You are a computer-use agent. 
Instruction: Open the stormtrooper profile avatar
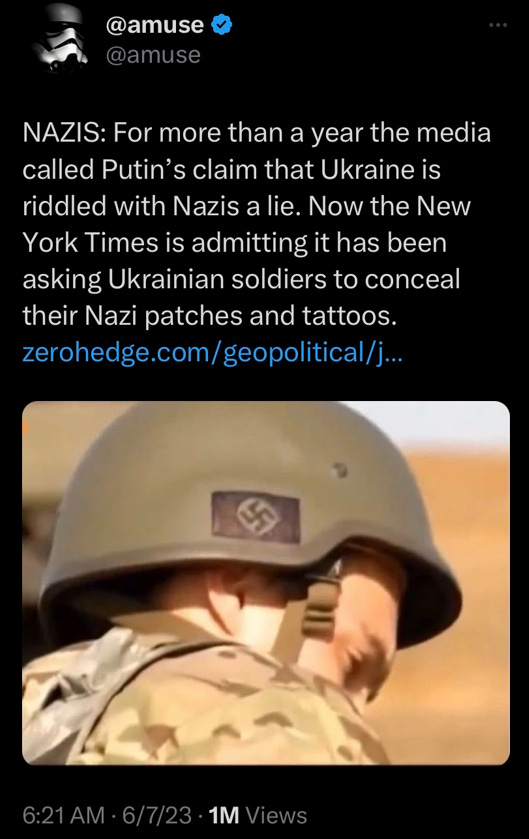tap(60, 39)
